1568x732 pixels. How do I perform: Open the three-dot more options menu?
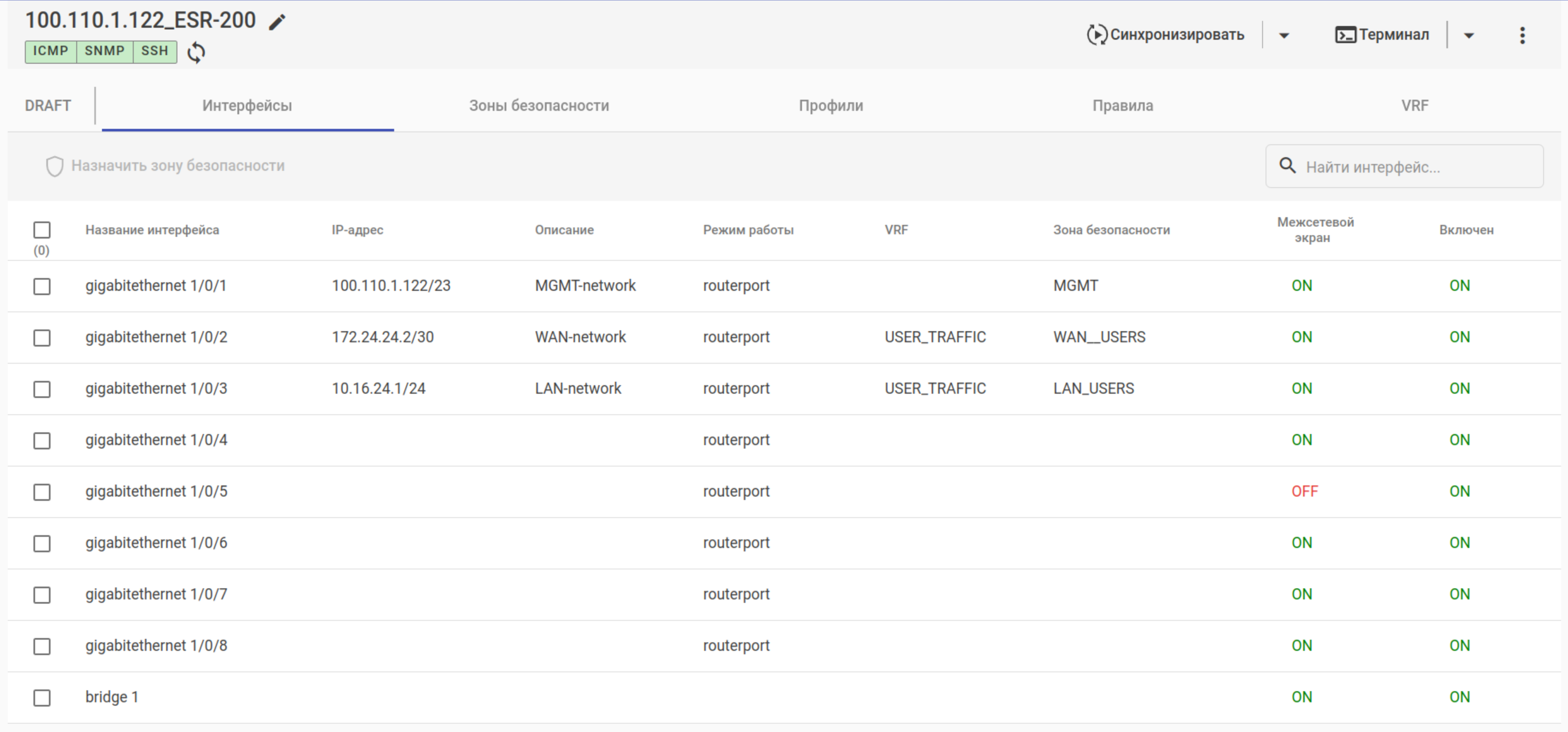(x=1522, y=35)
